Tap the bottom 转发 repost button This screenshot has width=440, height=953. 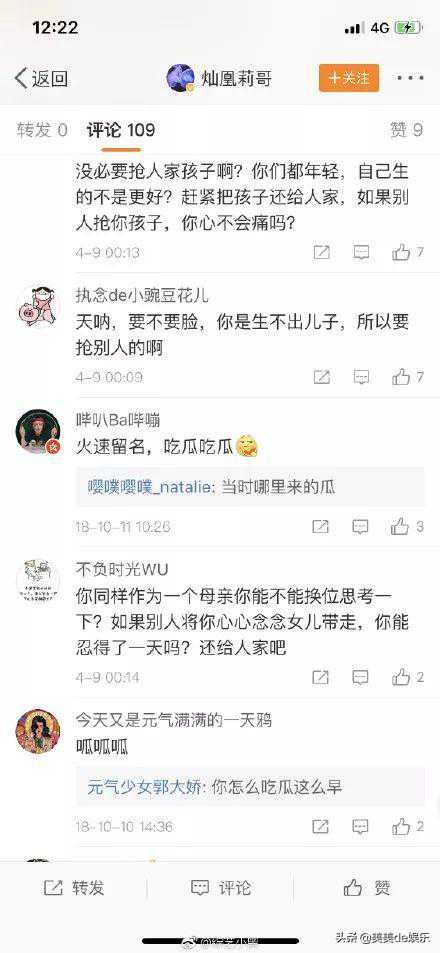click(74, 888)
